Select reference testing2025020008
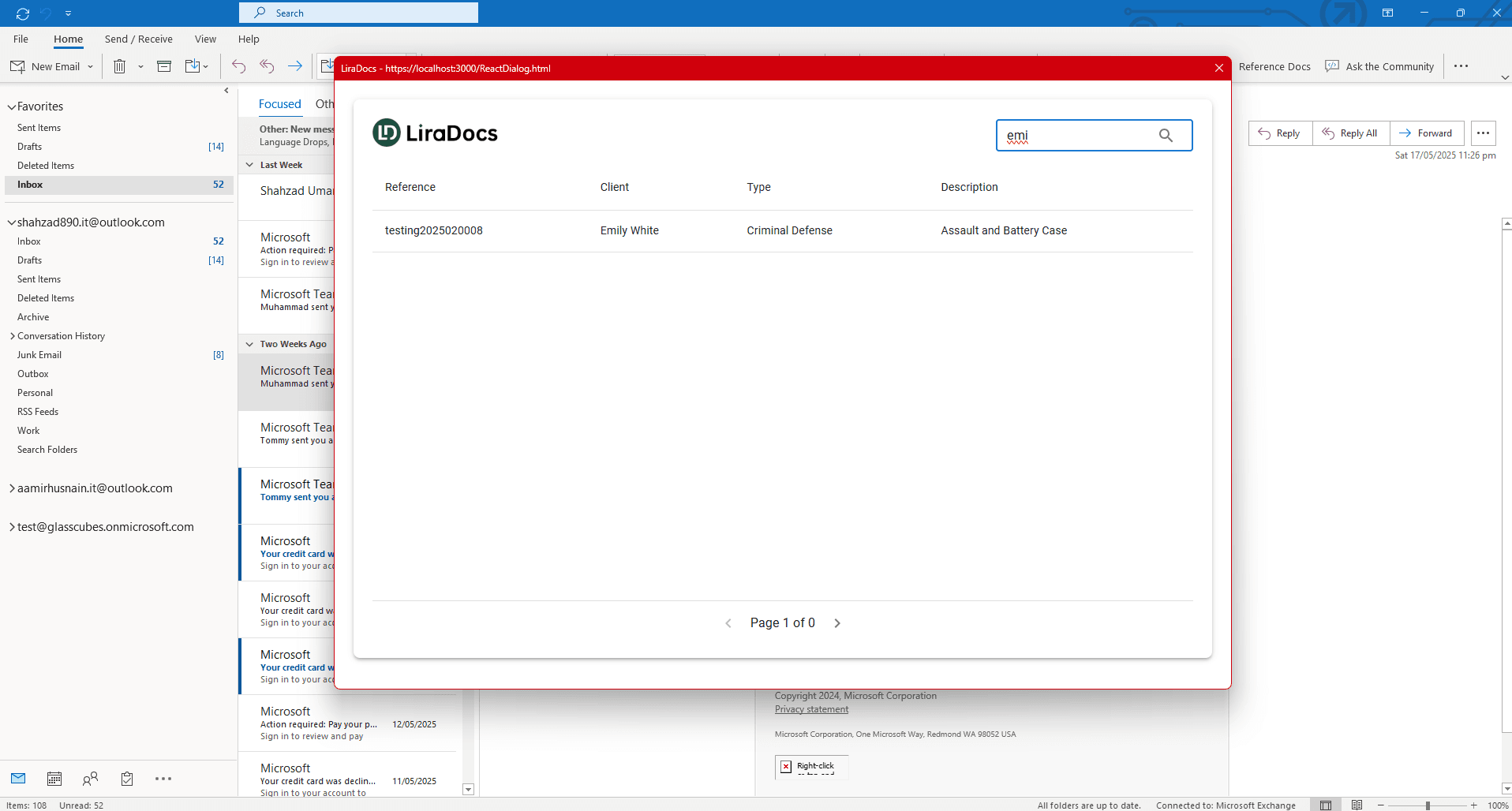Image resolution: width=1512 pixels, height=811 pixels. click(x=434, y=230)
